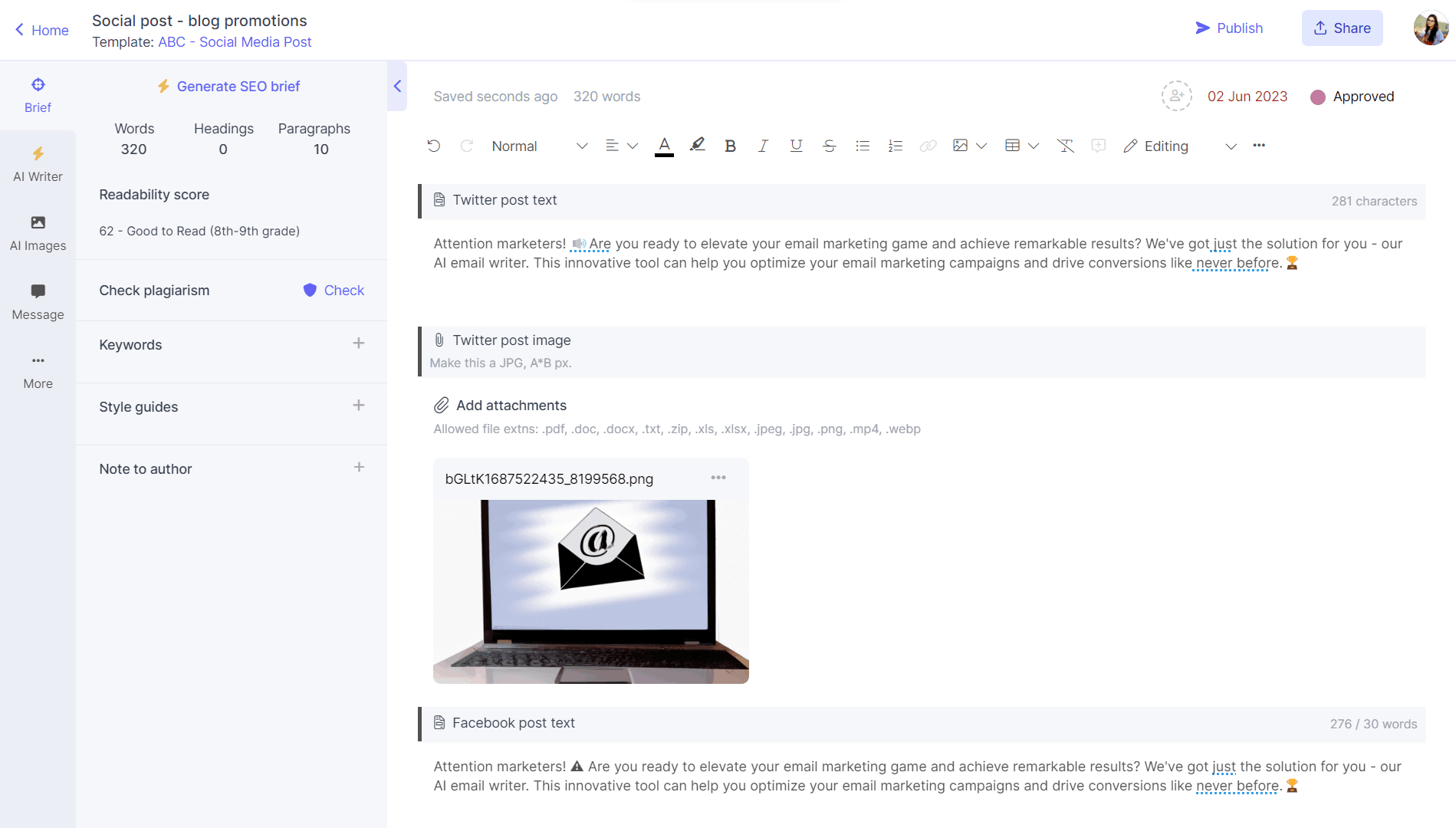Screen dimensions: 1456x828
Task: Click the Publish button
Action: tap(1229, 28)
